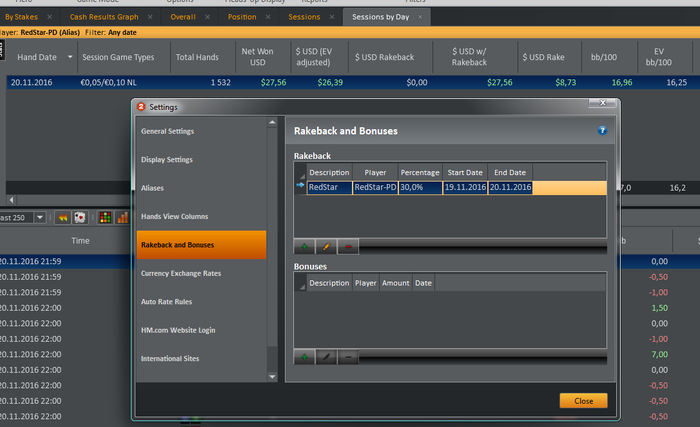This screenshot has height=427, width=700.
Task: Switch to the Position tab
Action: [x=242, y=17]
